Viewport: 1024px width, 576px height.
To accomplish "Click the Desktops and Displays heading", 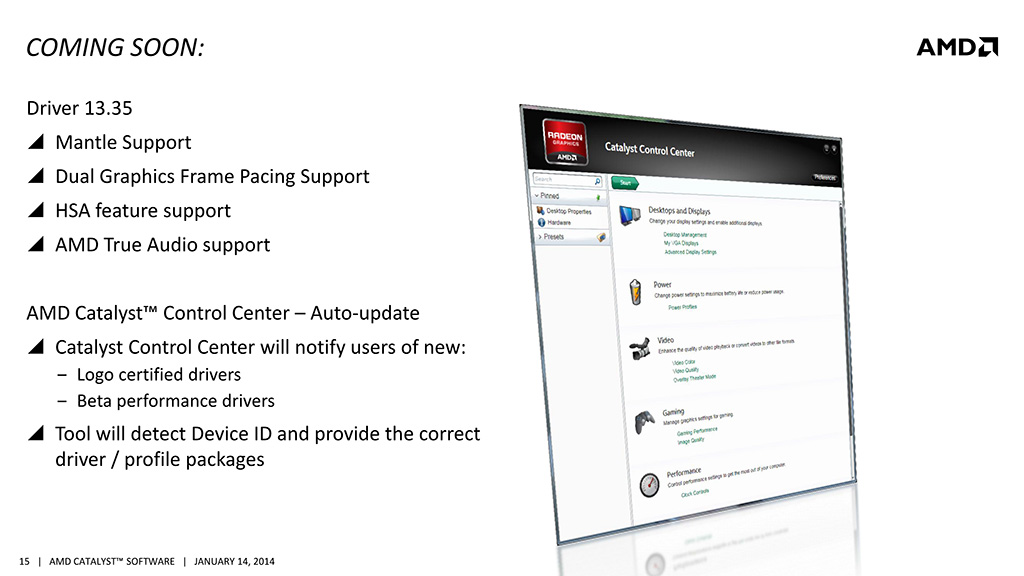I will pyautogui.click(x=679, y=210).
